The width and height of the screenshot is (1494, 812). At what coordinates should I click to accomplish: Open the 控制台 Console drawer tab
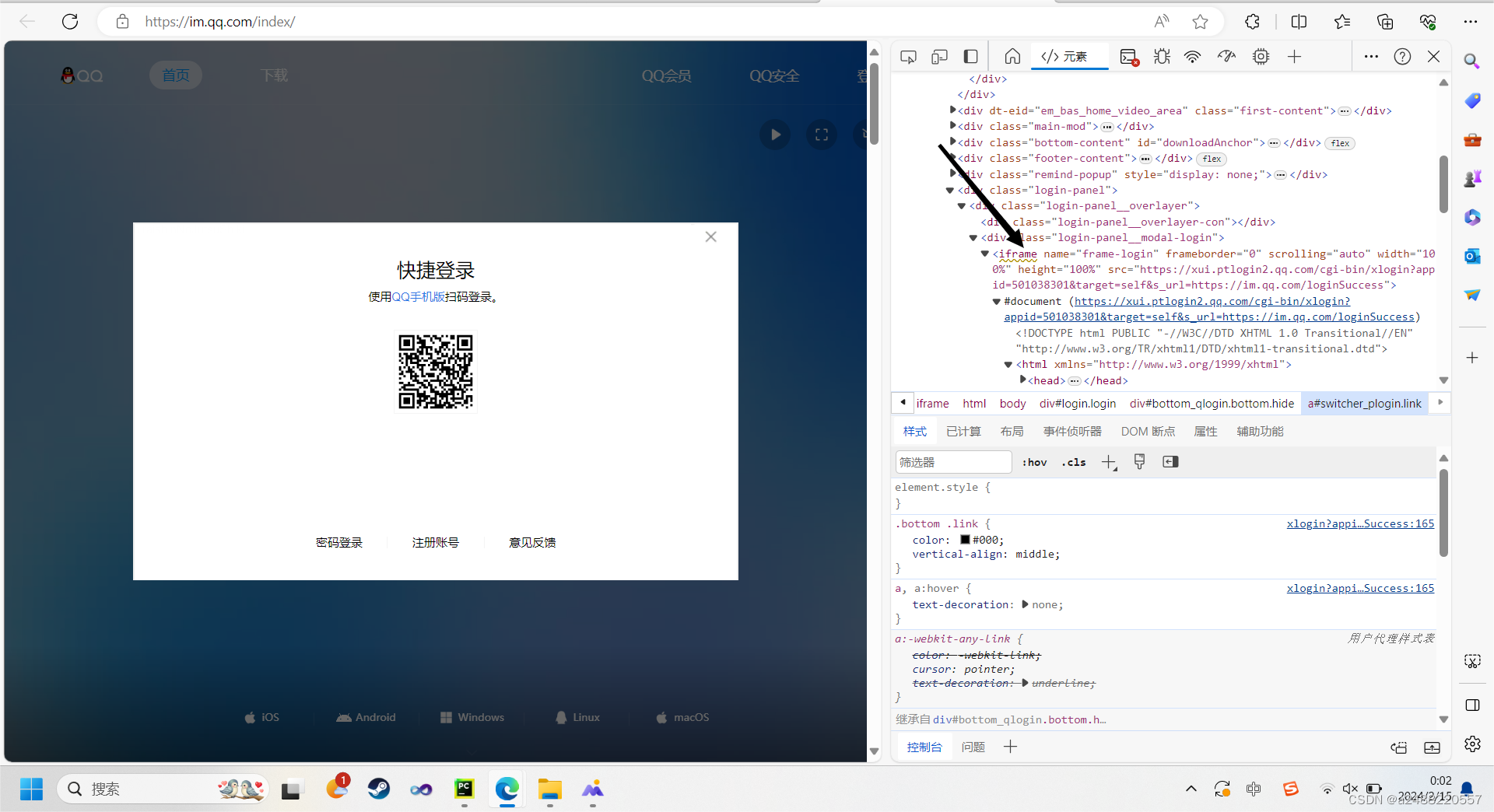pyautogui.click(x=924, y=747)
